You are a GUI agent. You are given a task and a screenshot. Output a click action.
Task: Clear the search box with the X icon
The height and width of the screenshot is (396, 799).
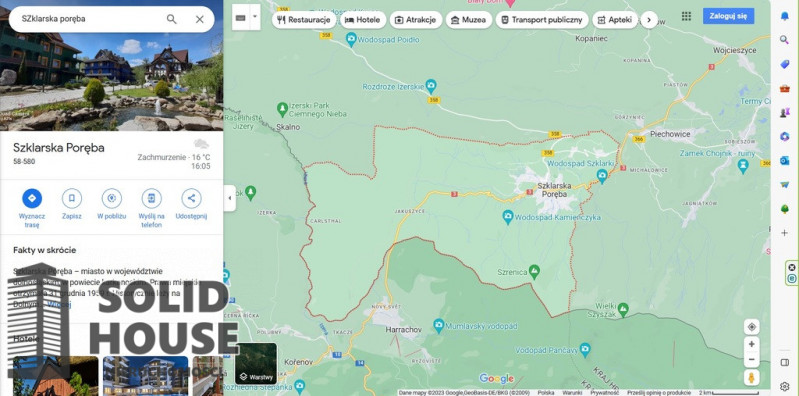tap(200, 19)
